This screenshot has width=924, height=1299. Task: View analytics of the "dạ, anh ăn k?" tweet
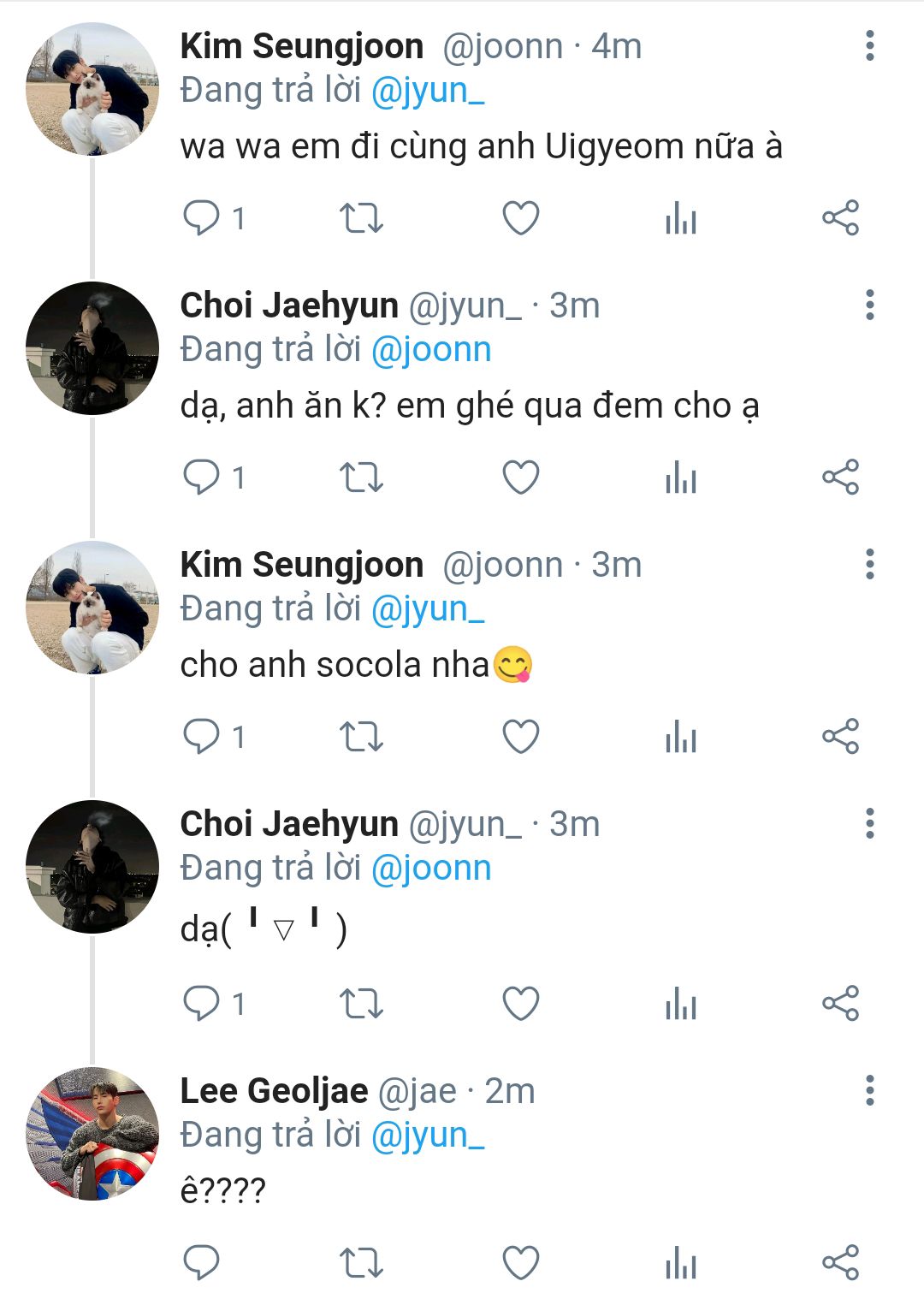(x=680, y=477)
